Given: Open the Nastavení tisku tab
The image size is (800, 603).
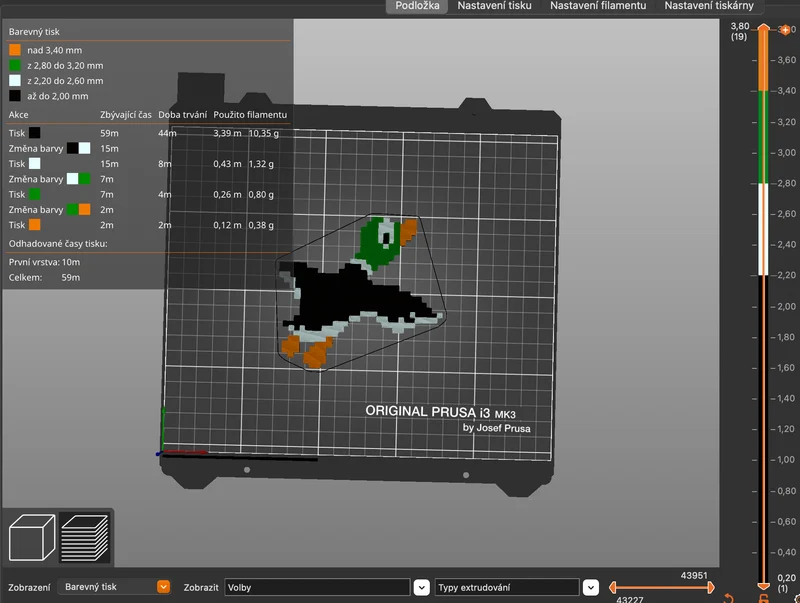Looking at the screenshot, I should 494,6.
